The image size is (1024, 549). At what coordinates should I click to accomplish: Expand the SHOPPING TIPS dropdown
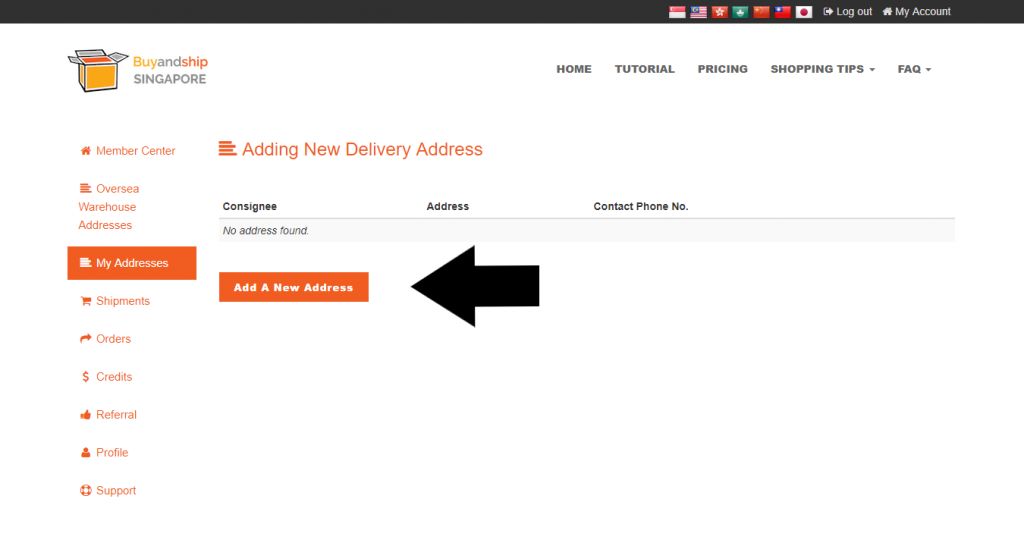pyautogui.click(x=822, y=69)
